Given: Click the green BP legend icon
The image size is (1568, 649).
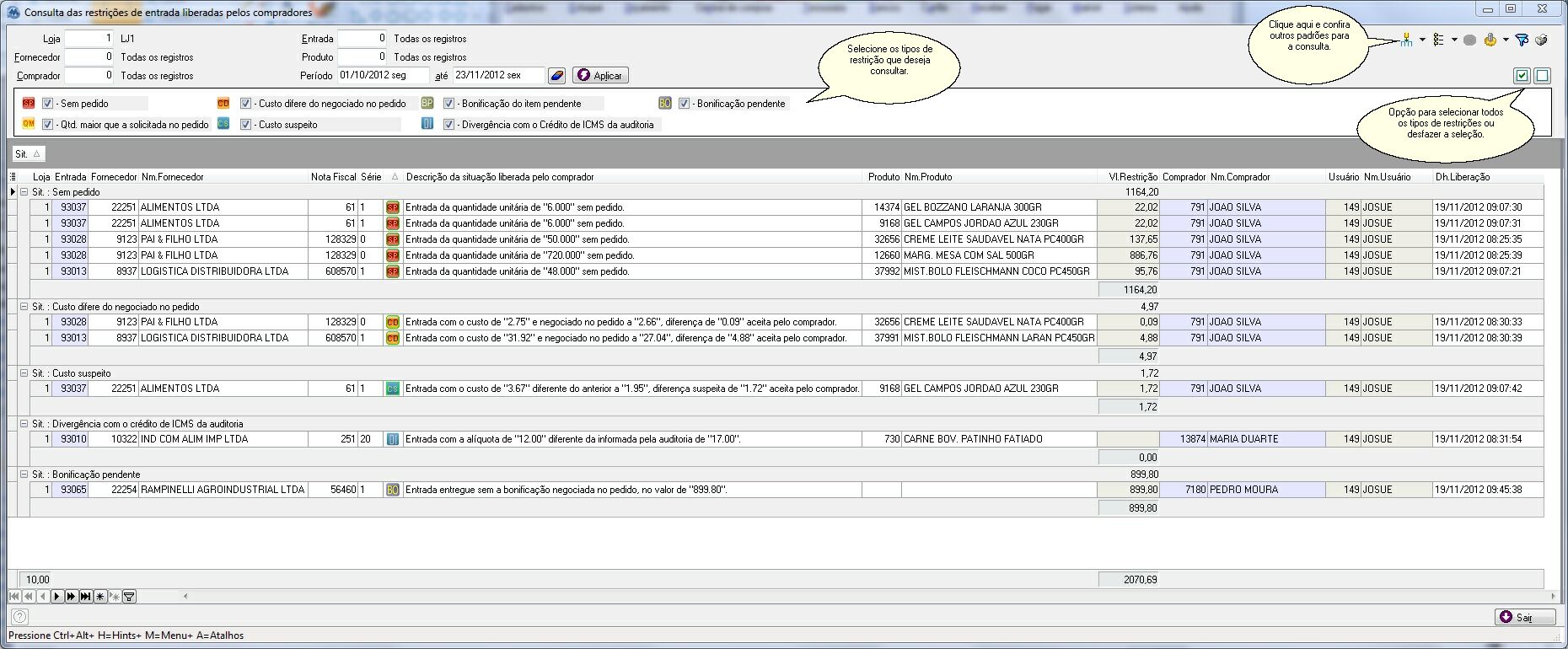Looking at the screenshot, I should pos(427,104).
